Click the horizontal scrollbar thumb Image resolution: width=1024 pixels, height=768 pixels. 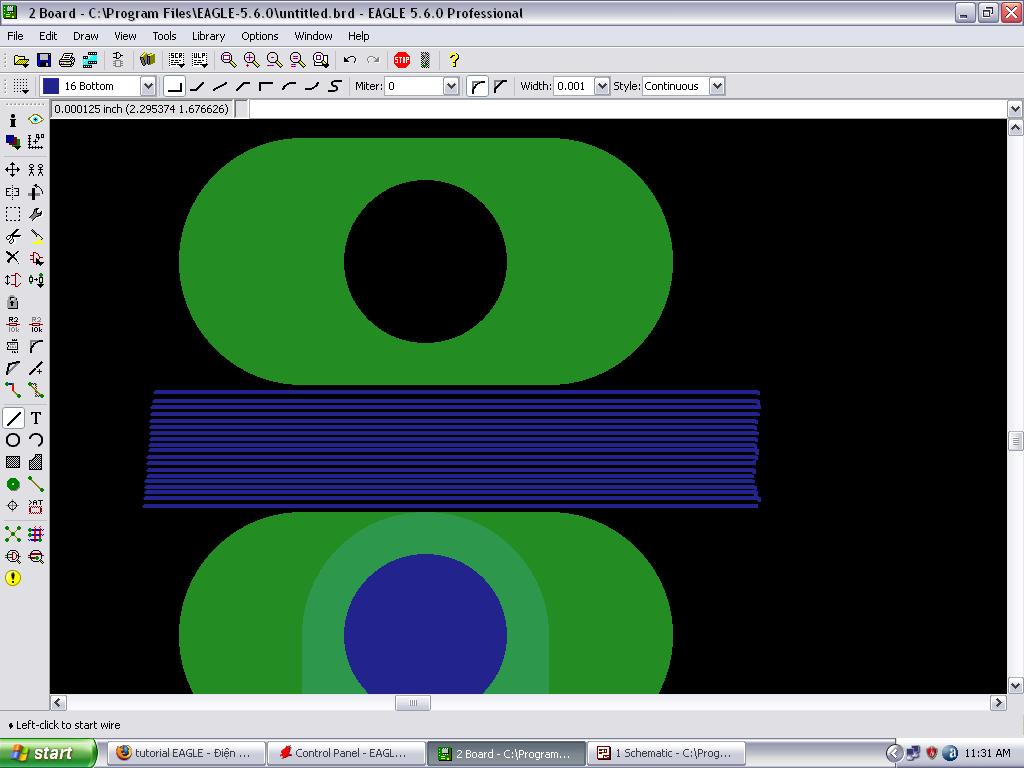point(412,703)
